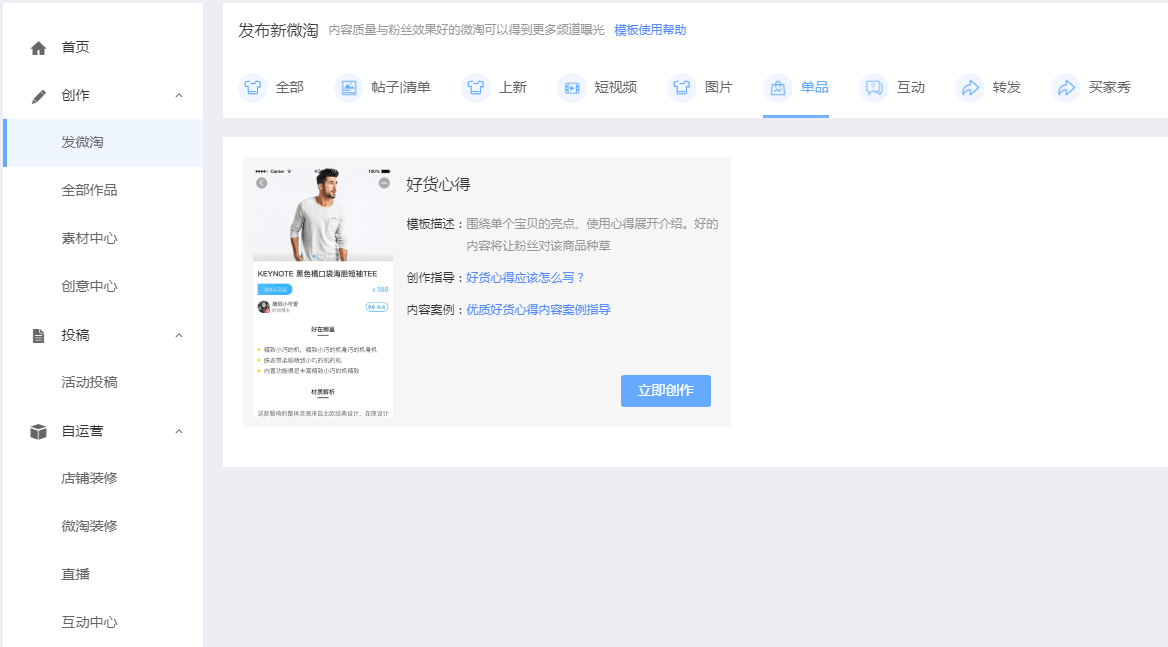Click the share arrow icon for 买家秀
The image size is (1168, 647).
click(1066, 88)
